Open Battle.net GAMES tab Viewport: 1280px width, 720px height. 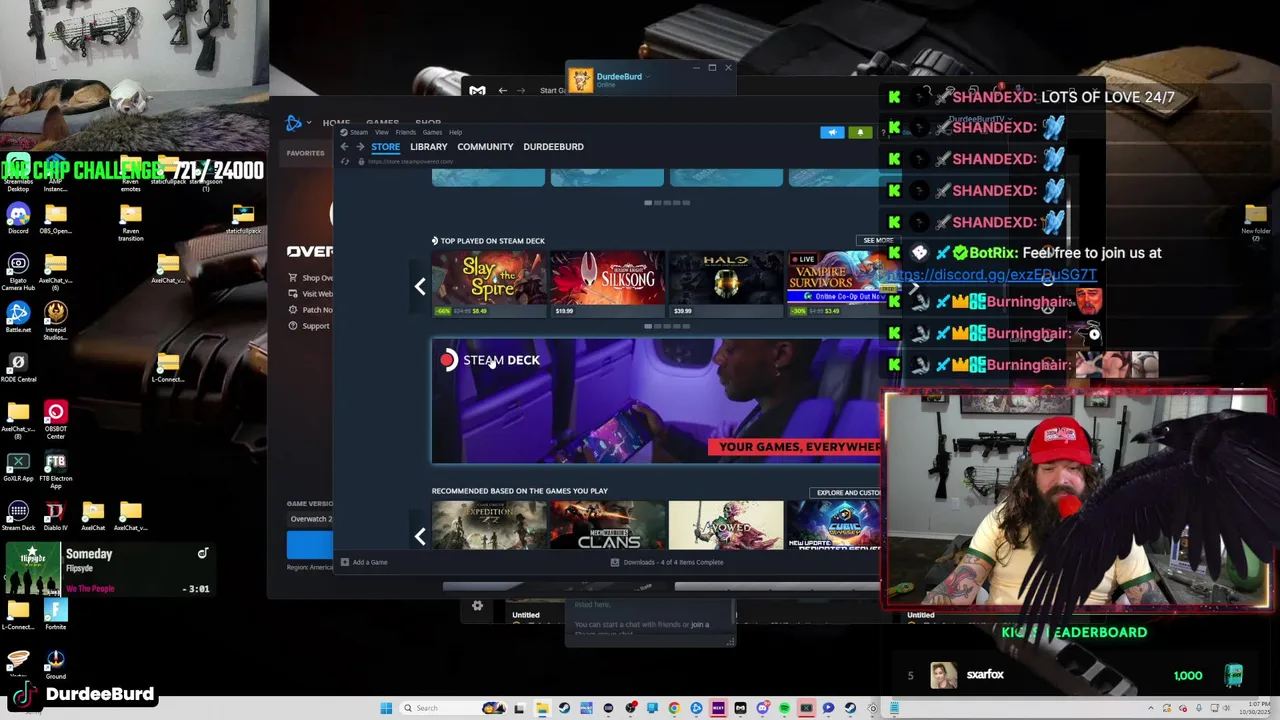[x=382, y=123]
